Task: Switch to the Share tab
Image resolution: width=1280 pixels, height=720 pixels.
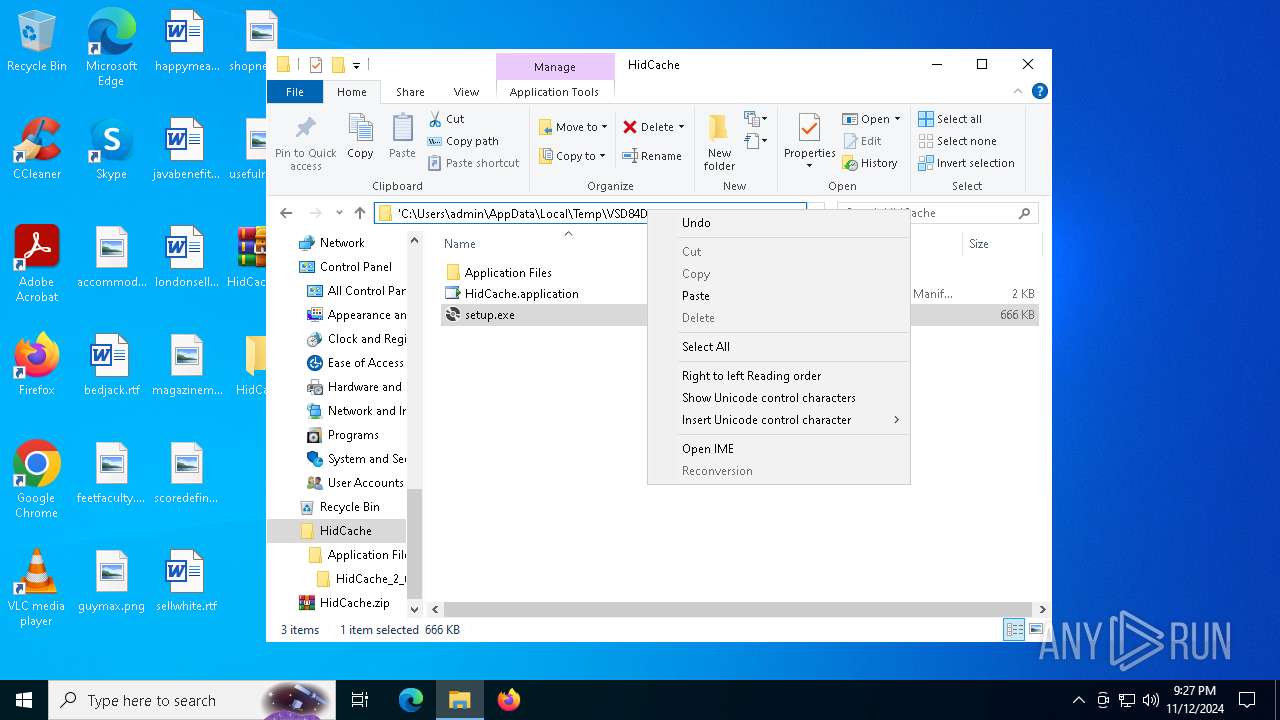Action: coord(410,91)
